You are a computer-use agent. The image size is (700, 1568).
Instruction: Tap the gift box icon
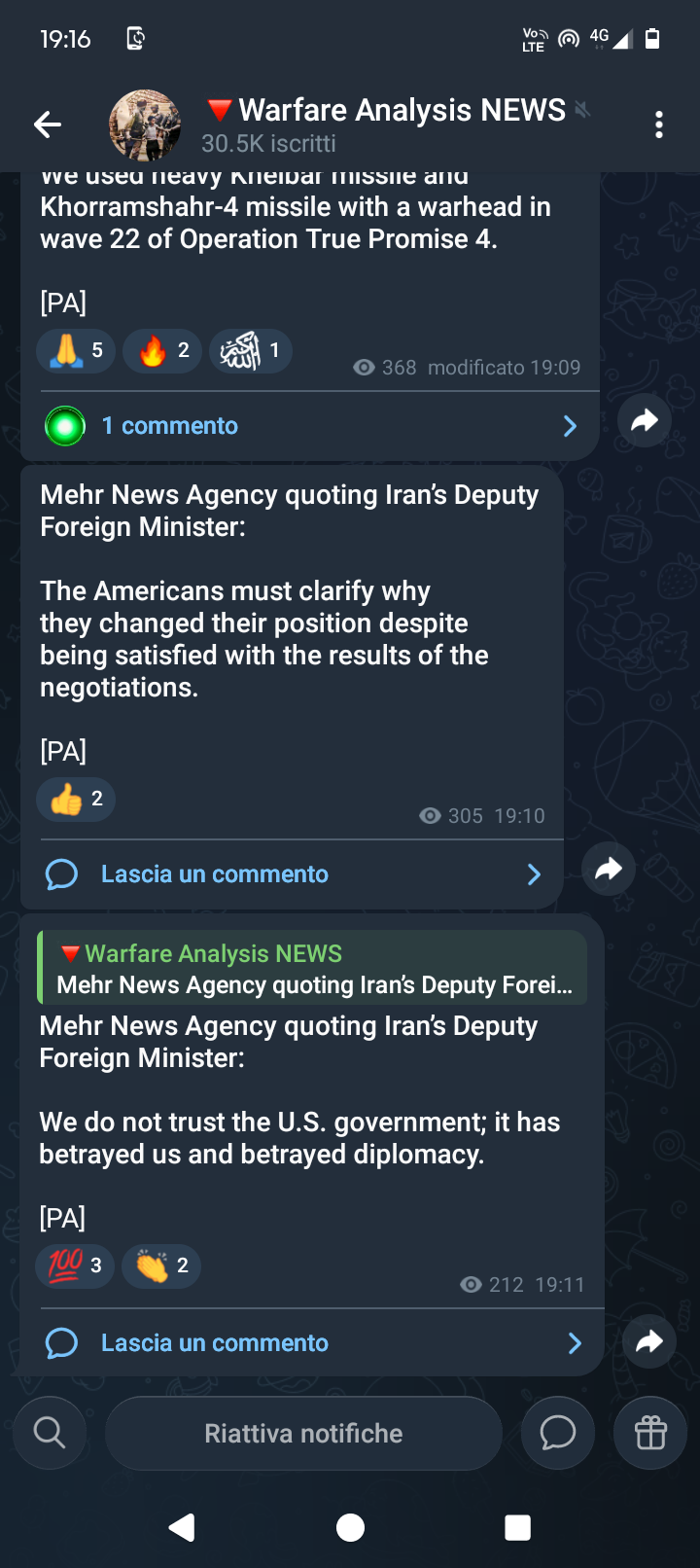(650, 1433)
